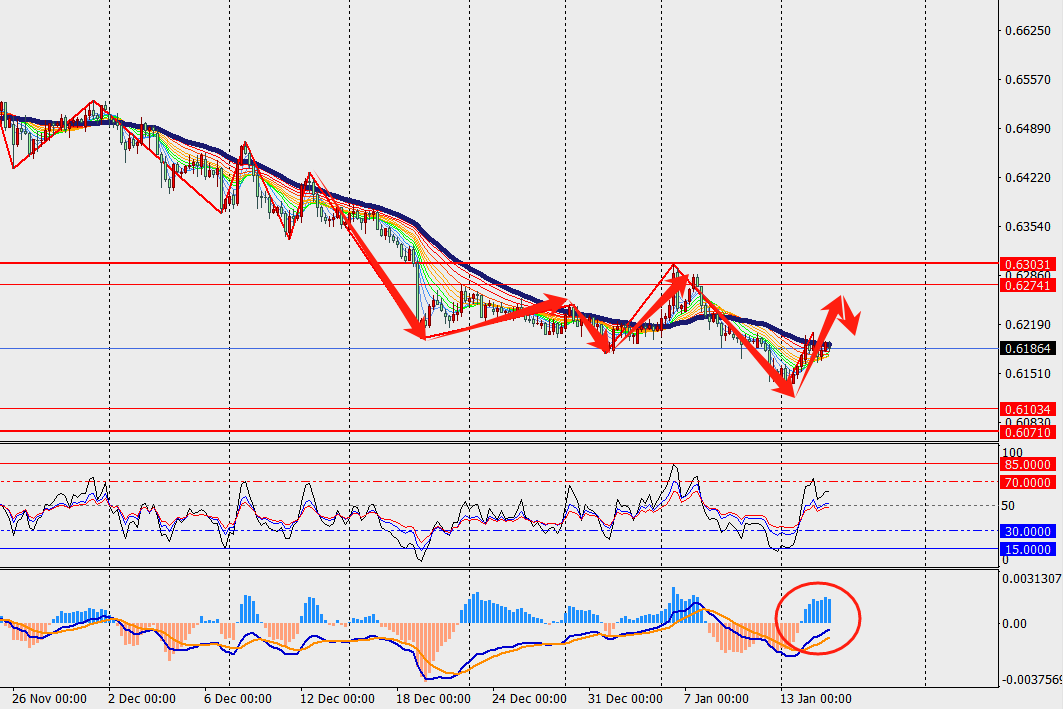Click the 0.63540 price axis value
1064x709 pixels.
coord(1028,227)
